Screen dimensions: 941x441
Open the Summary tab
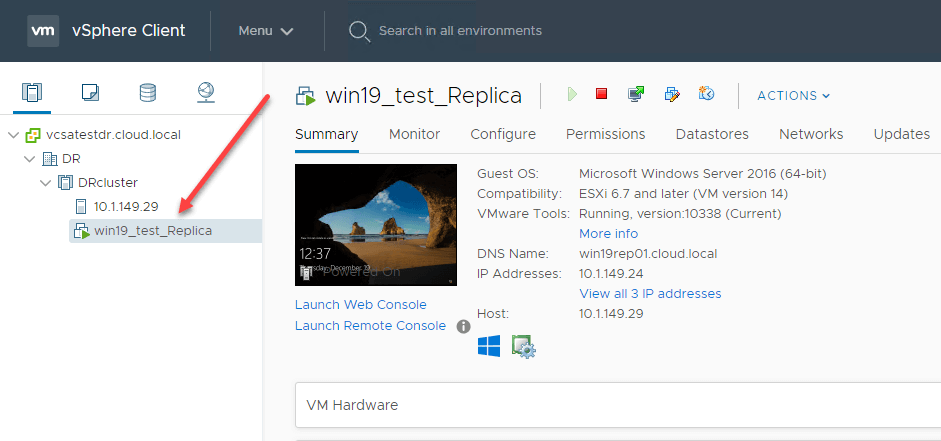click(326, 134)
